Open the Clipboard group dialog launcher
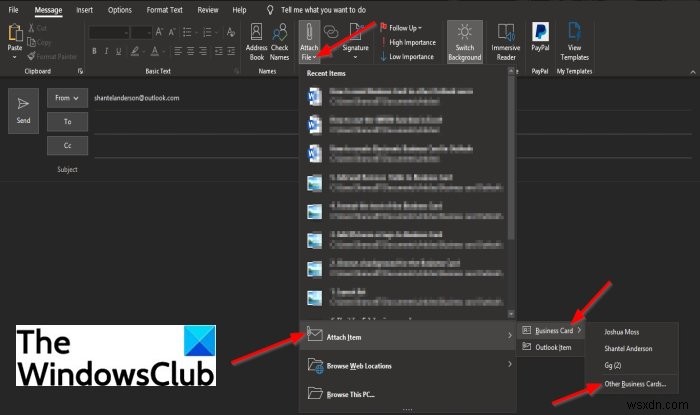This screenshot has height=415, width=700. (x=80, y=71)
